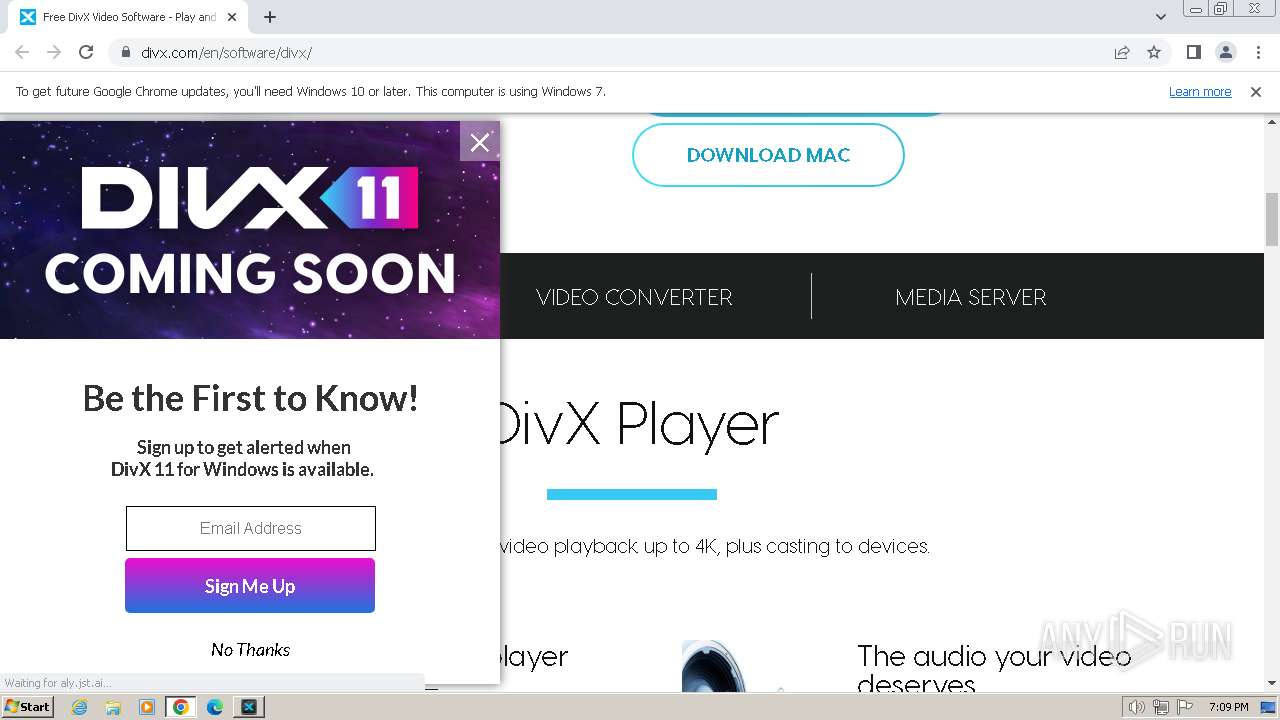Close the Free DivX Video Software tab
Viewport: 1280px width, 720px height.
(x=232, y=17)
